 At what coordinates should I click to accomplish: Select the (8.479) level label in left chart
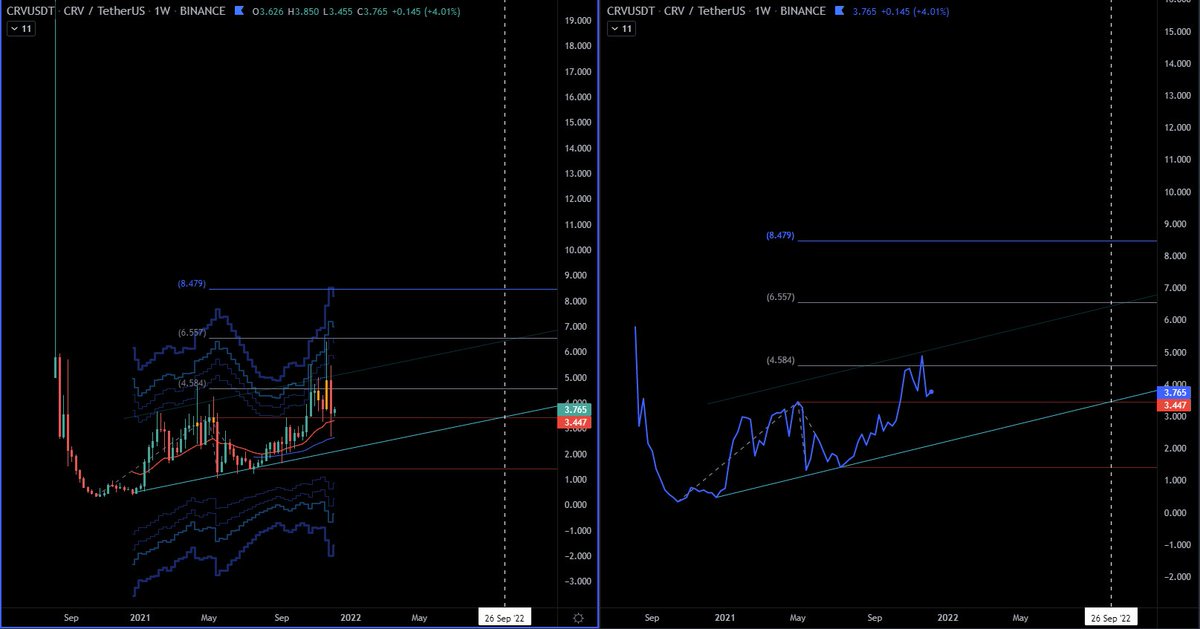(191, 284)
